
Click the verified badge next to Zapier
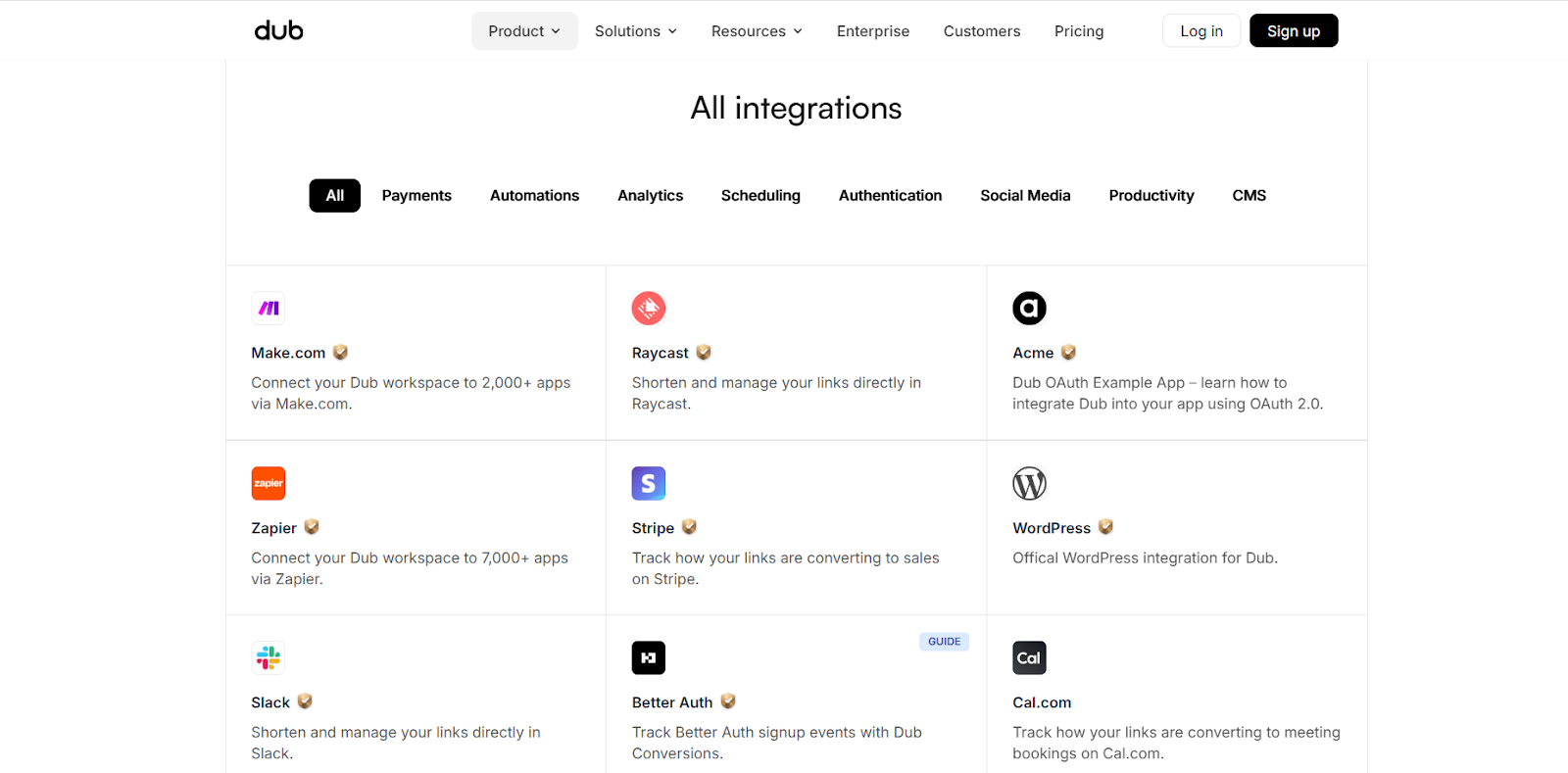pyautogui.click(x=312, y=527)
